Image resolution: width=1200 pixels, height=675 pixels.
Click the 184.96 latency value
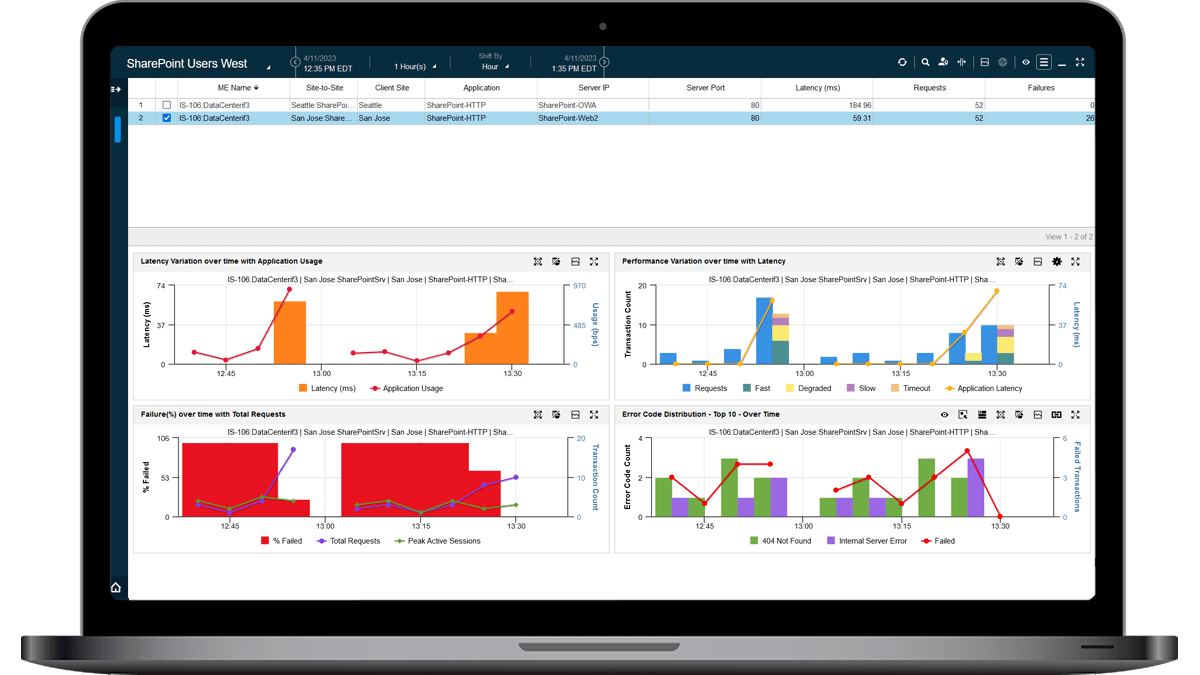point(859,105)
